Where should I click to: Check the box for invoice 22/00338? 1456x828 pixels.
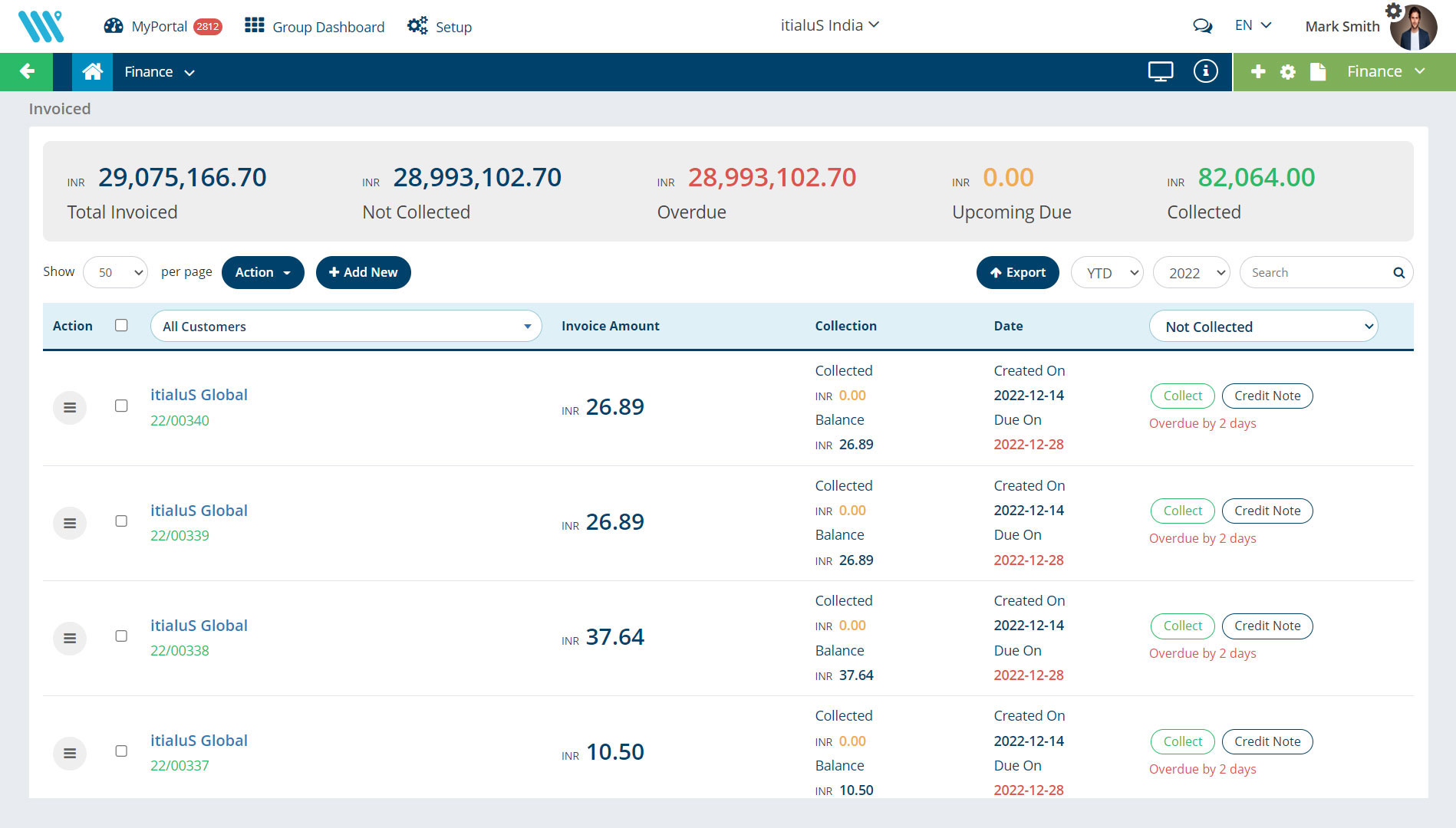[x=121, y=636]
